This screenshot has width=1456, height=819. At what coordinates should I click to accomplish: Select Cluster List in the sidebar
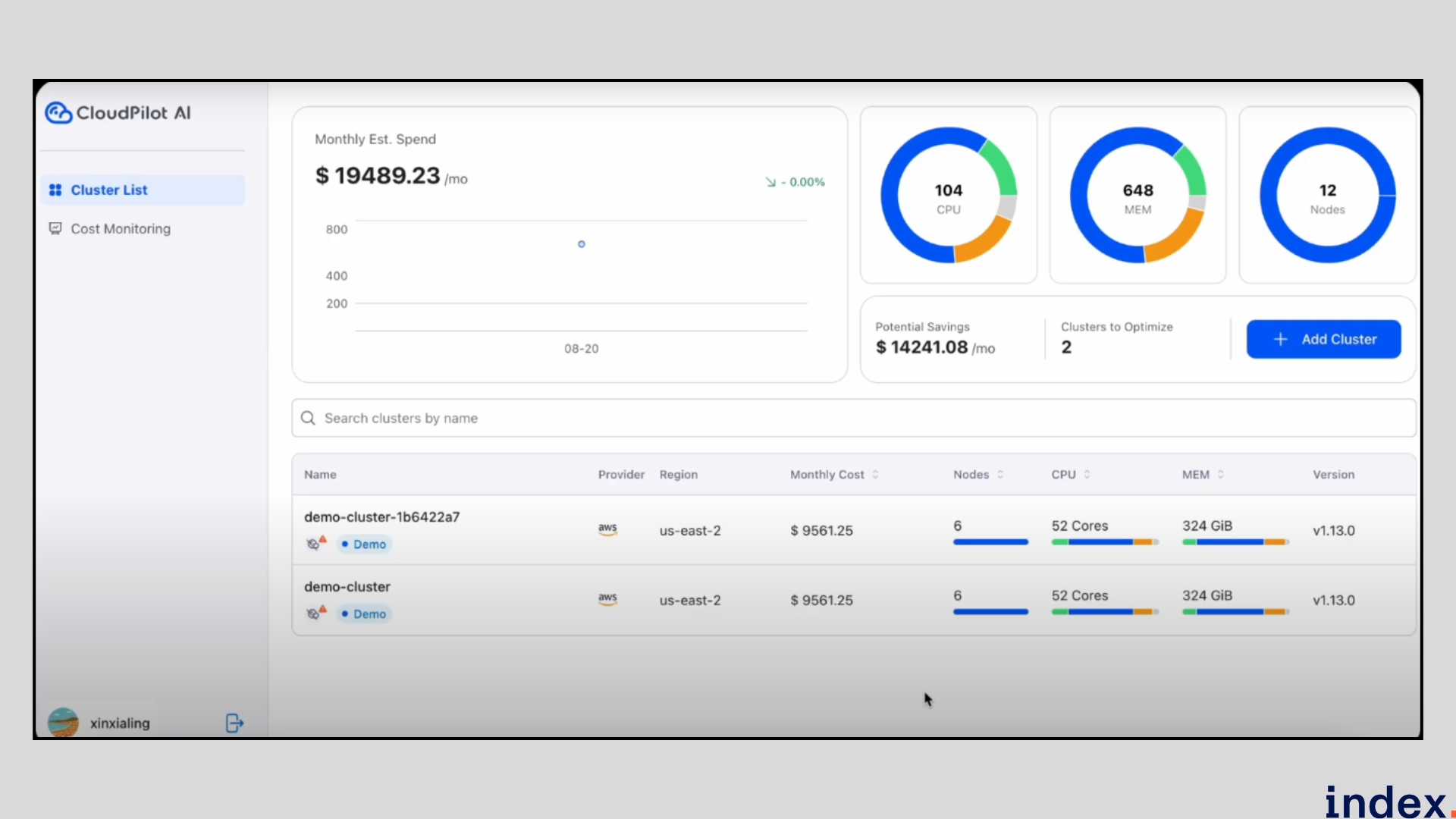tap(109, 190)
